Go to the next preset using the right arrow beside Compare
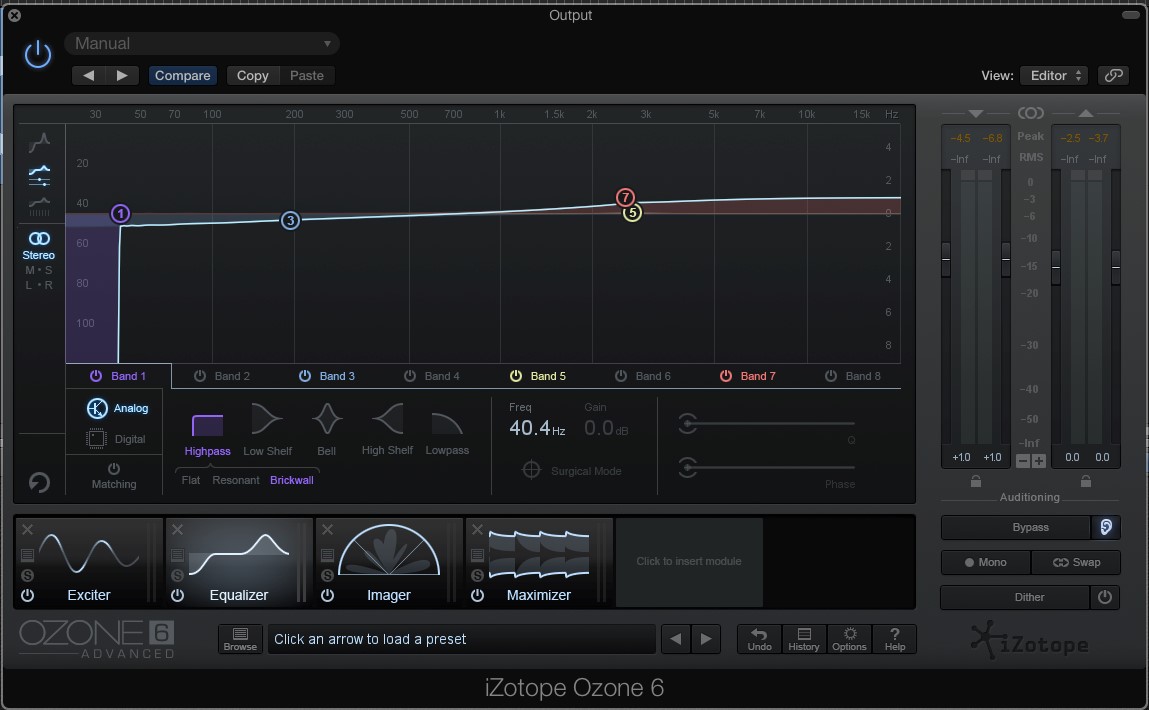This screenshot has height=710, width=1149. click(x=122, y=75)
